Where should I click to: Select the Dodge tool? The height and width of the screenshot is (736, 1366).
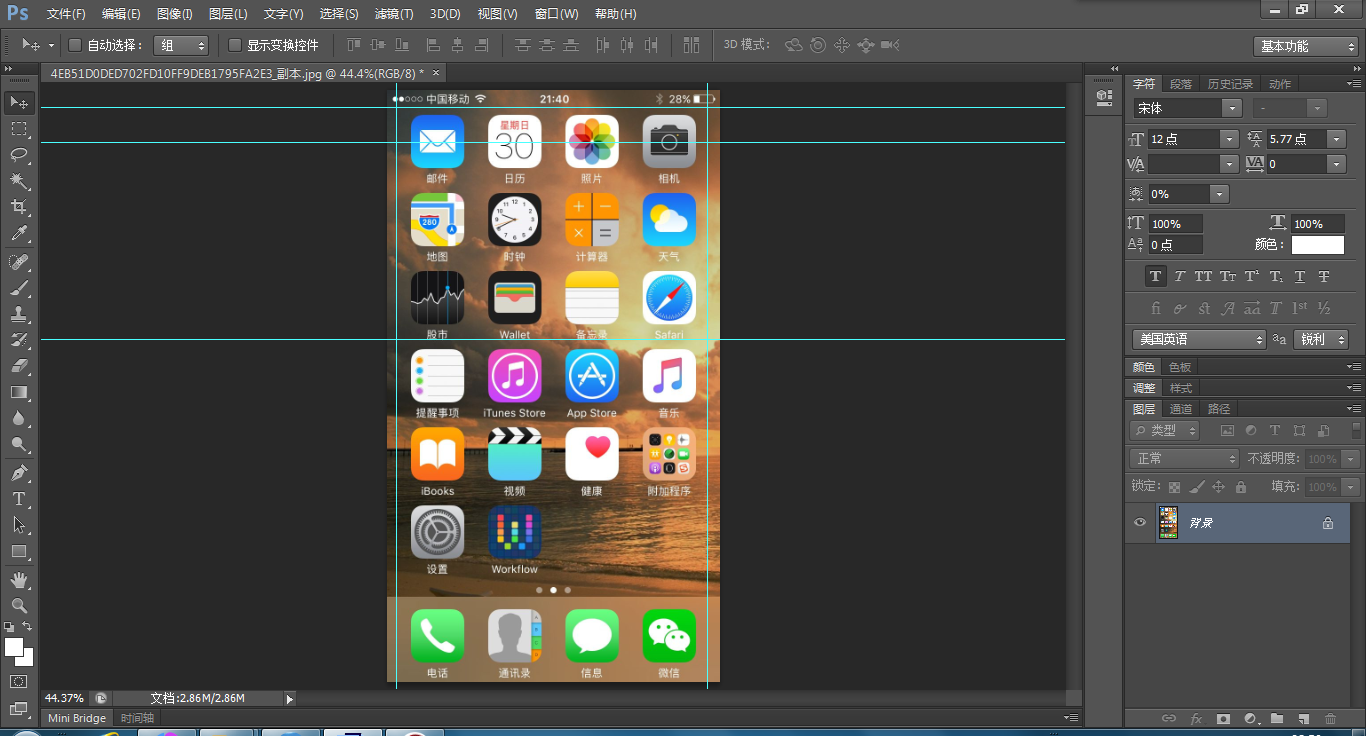tap(19, 444)
